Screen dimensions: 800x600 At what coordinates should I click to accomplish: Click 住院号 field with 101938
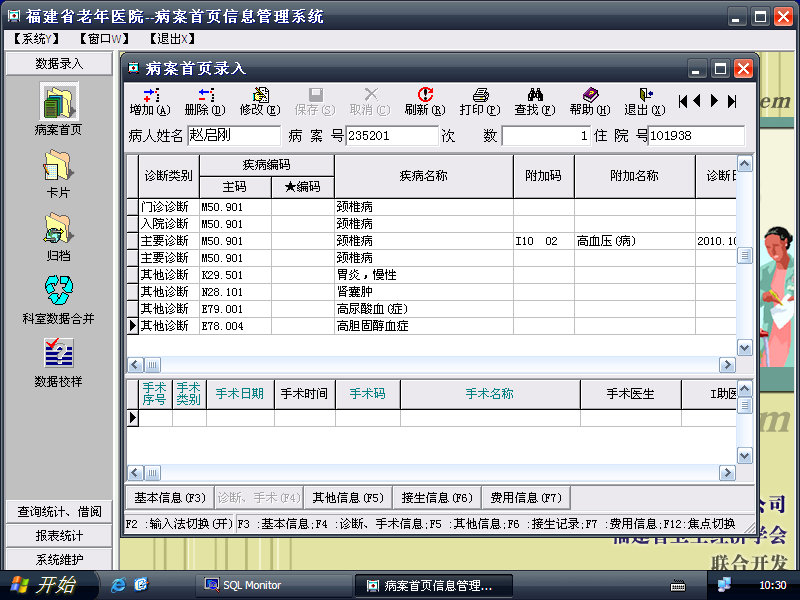point(696,136)
